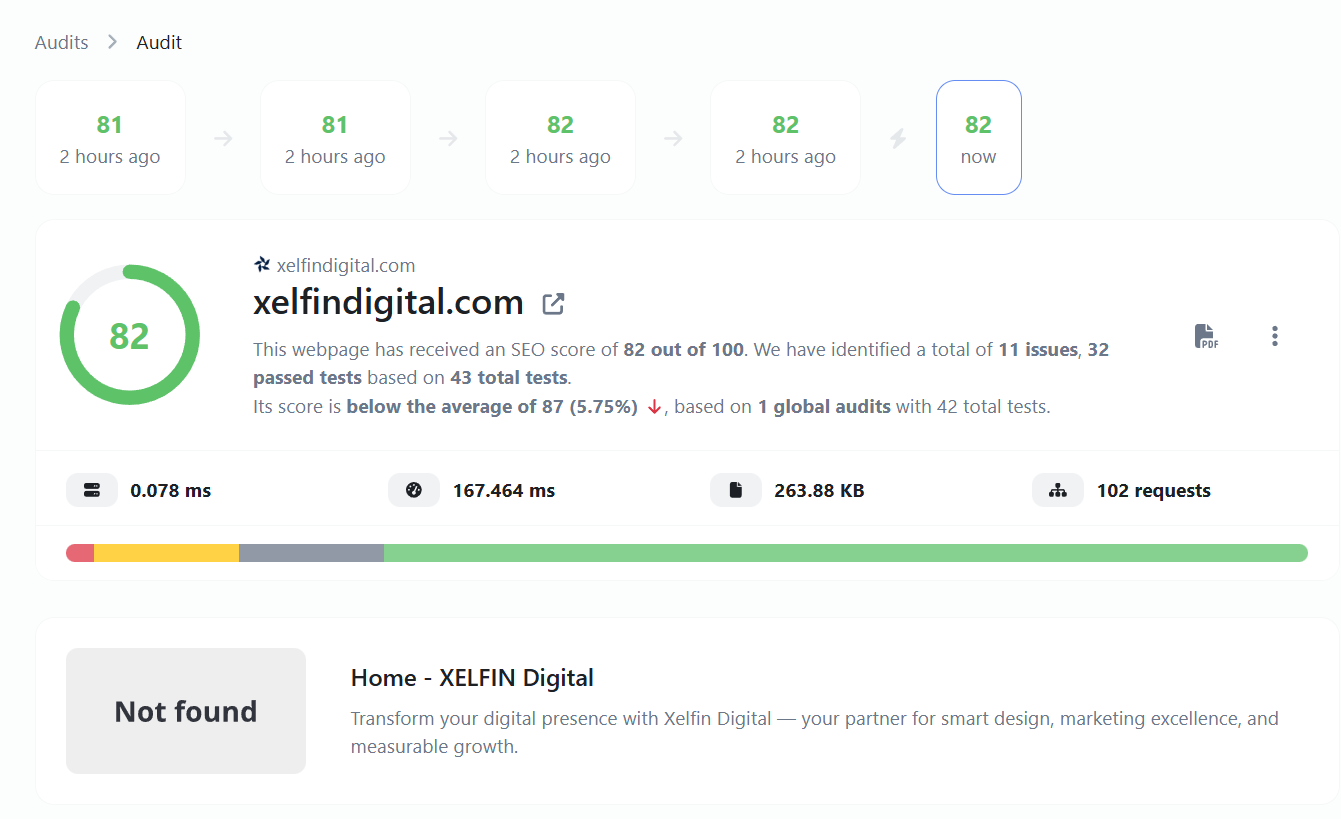This screenshot has height=819, width=1341.
Task: Click the speedometer icon next to 167.464 ms
Action: 413,490
